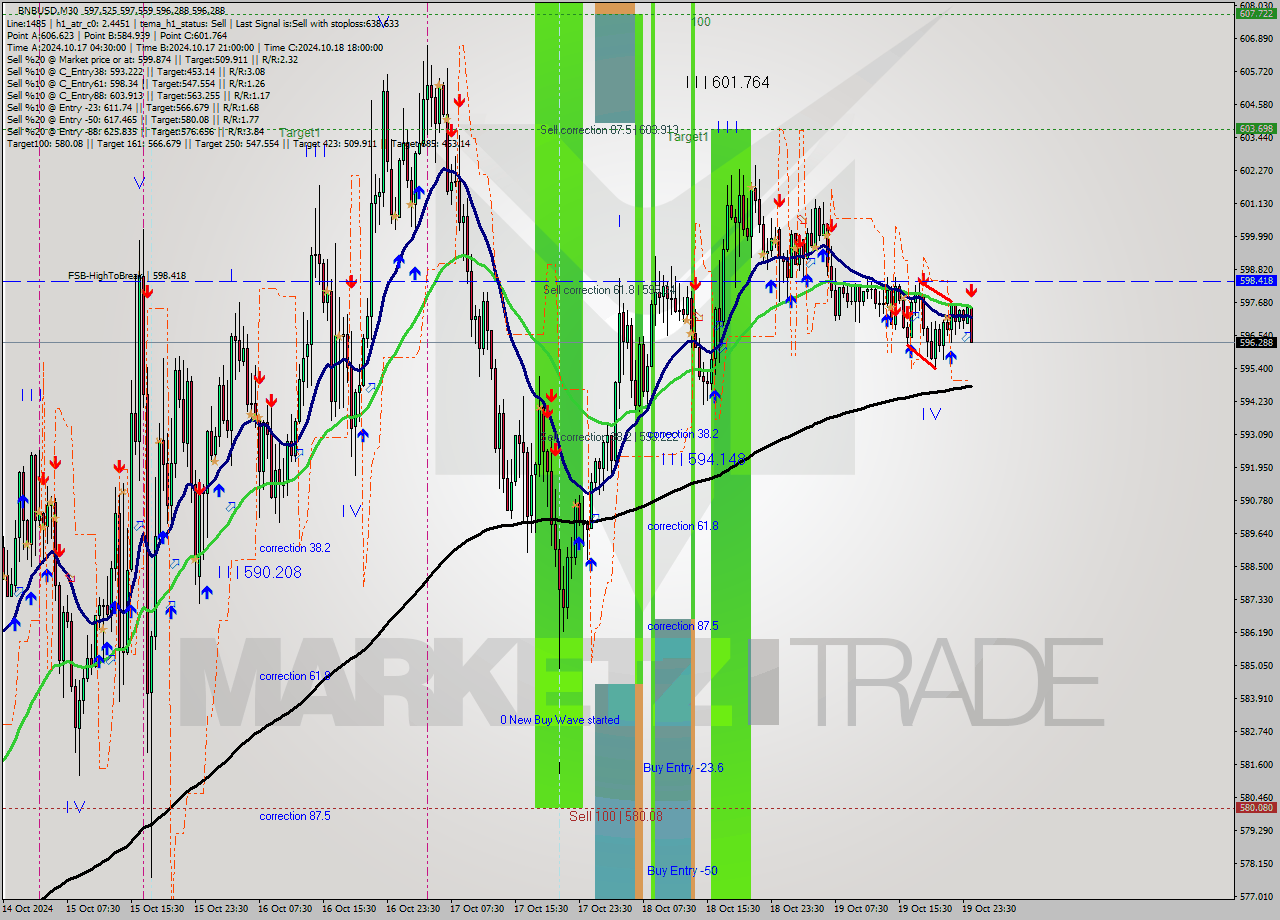Screen dimensions: 1280x920
Task: Click the '16 Oct 07:30' time label
Action: [285, 909]
